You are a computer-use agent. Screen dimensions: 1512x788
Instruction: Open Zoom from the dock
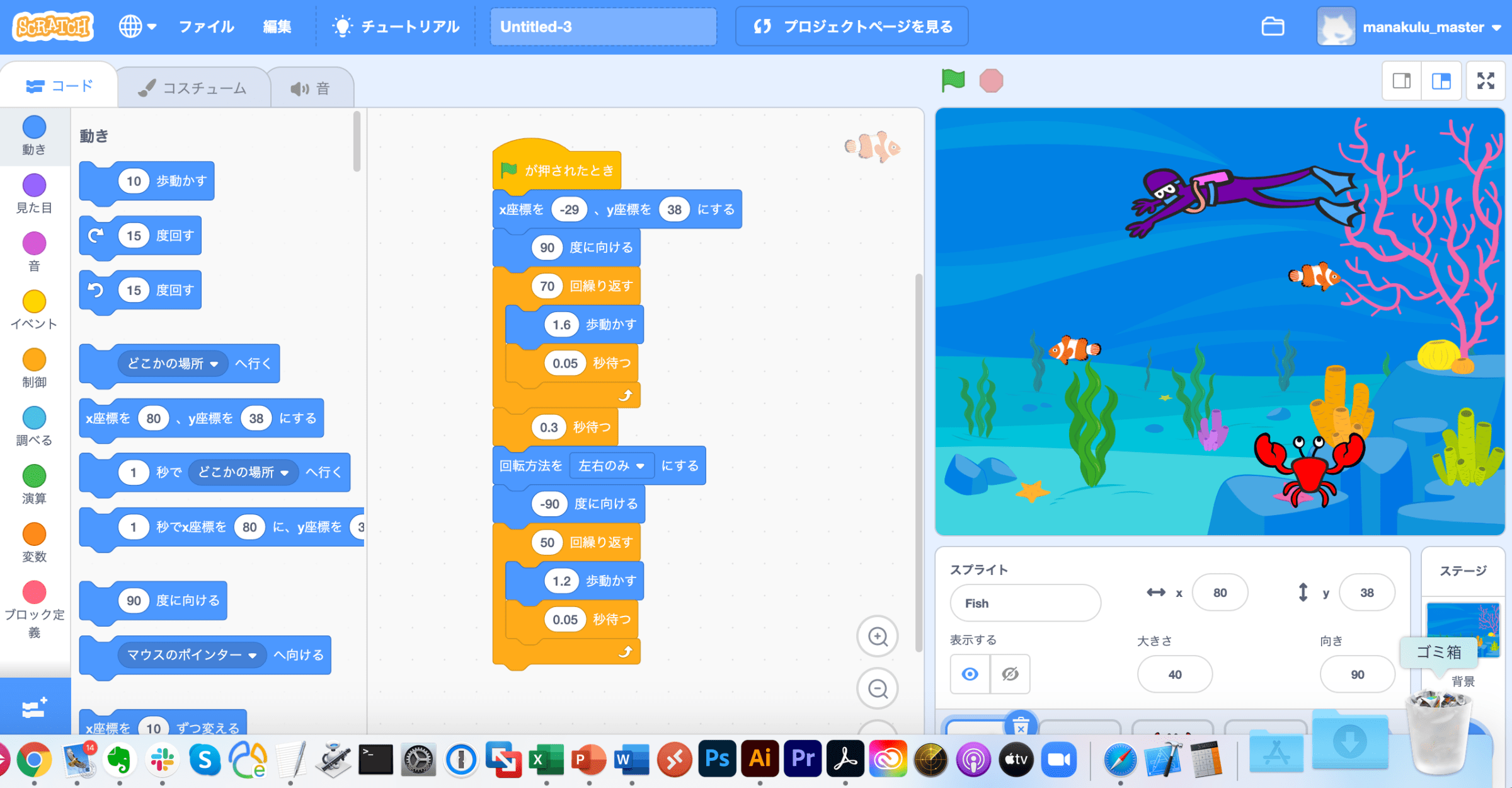pos(1058,760)
